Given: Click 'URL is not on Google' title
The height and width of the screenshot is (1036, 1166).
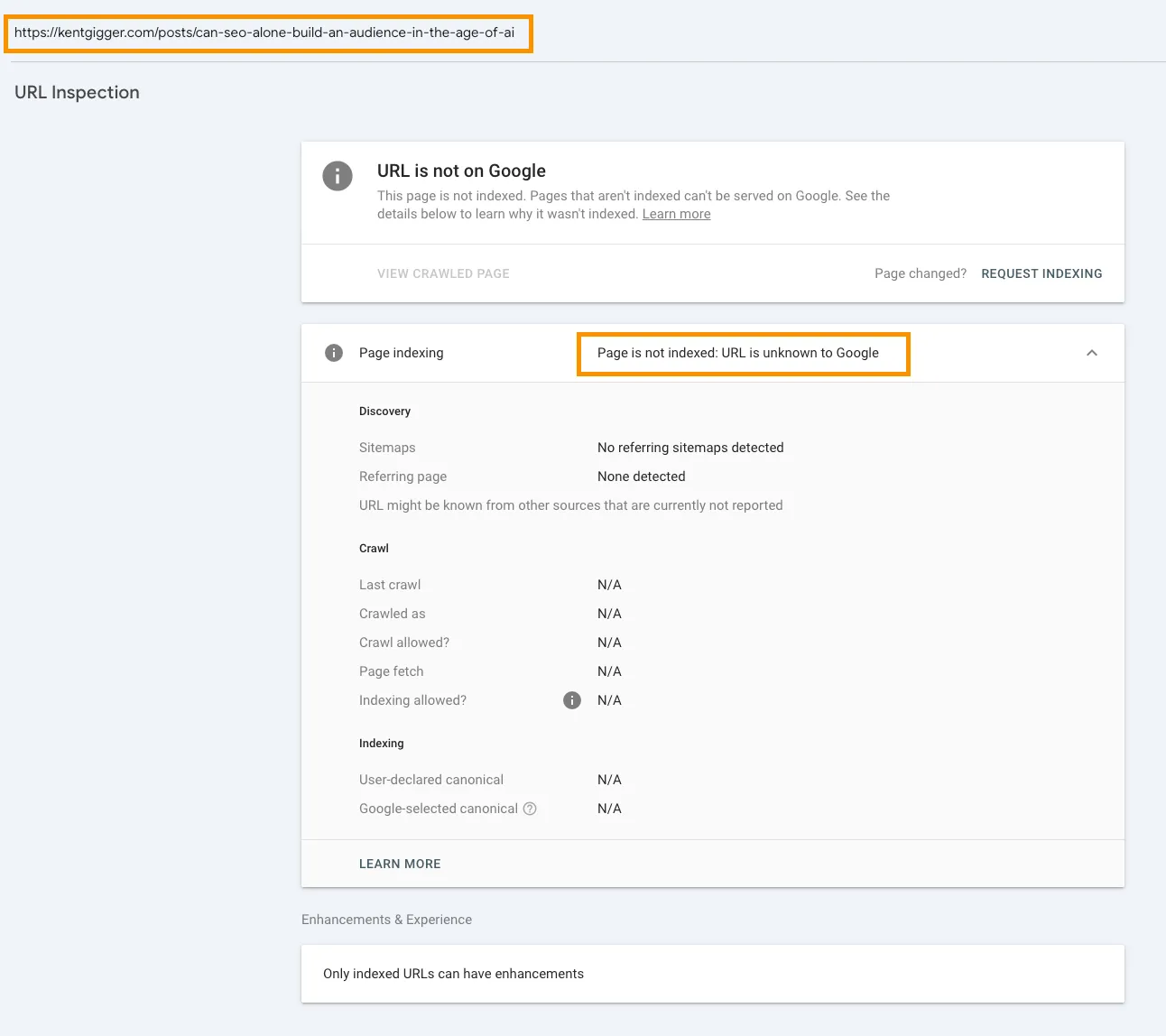Looking at the screenshot, I should click(x=461, y=171).
